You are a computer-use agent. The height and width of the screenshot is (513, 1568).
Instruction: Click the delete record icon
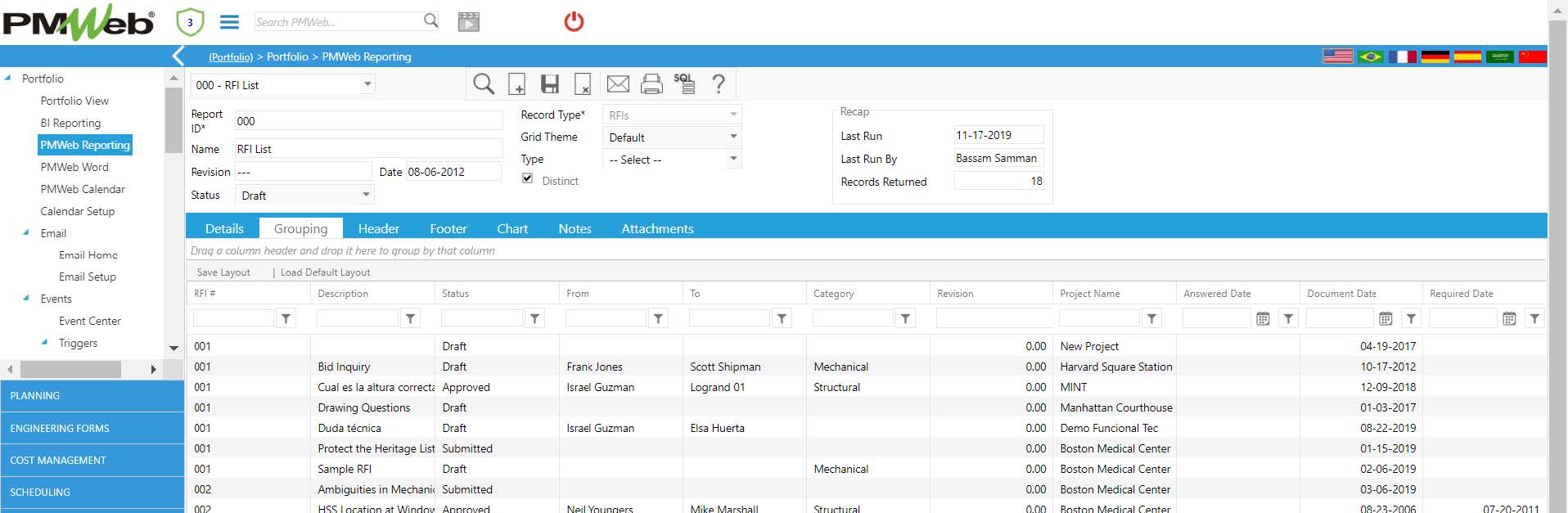click(583, 84)
